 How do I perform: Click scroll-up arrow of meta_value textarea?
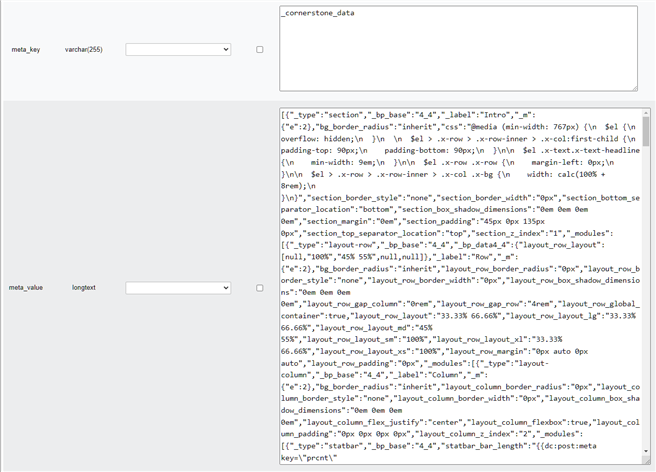pos(645,115)
